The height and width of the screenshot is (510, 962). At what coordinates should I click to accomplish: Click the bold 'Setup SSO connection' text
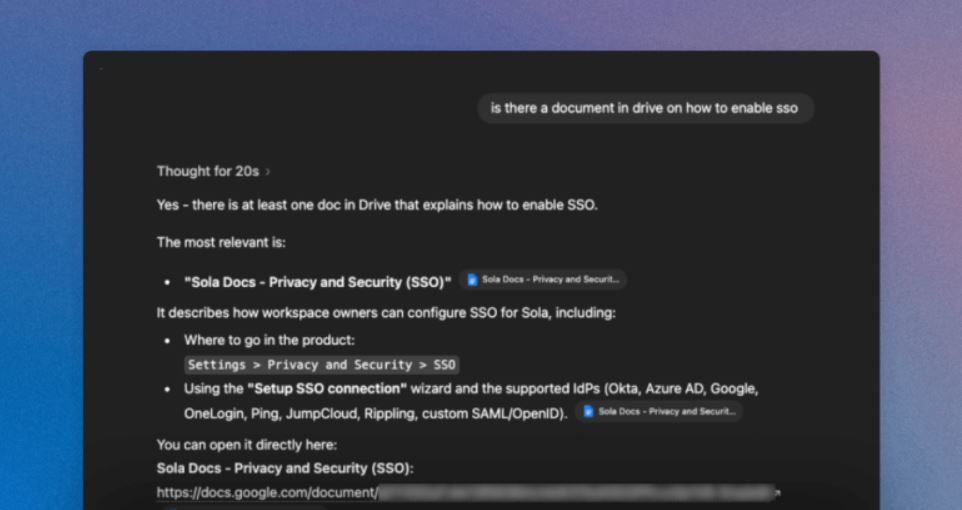pos(327,389)
